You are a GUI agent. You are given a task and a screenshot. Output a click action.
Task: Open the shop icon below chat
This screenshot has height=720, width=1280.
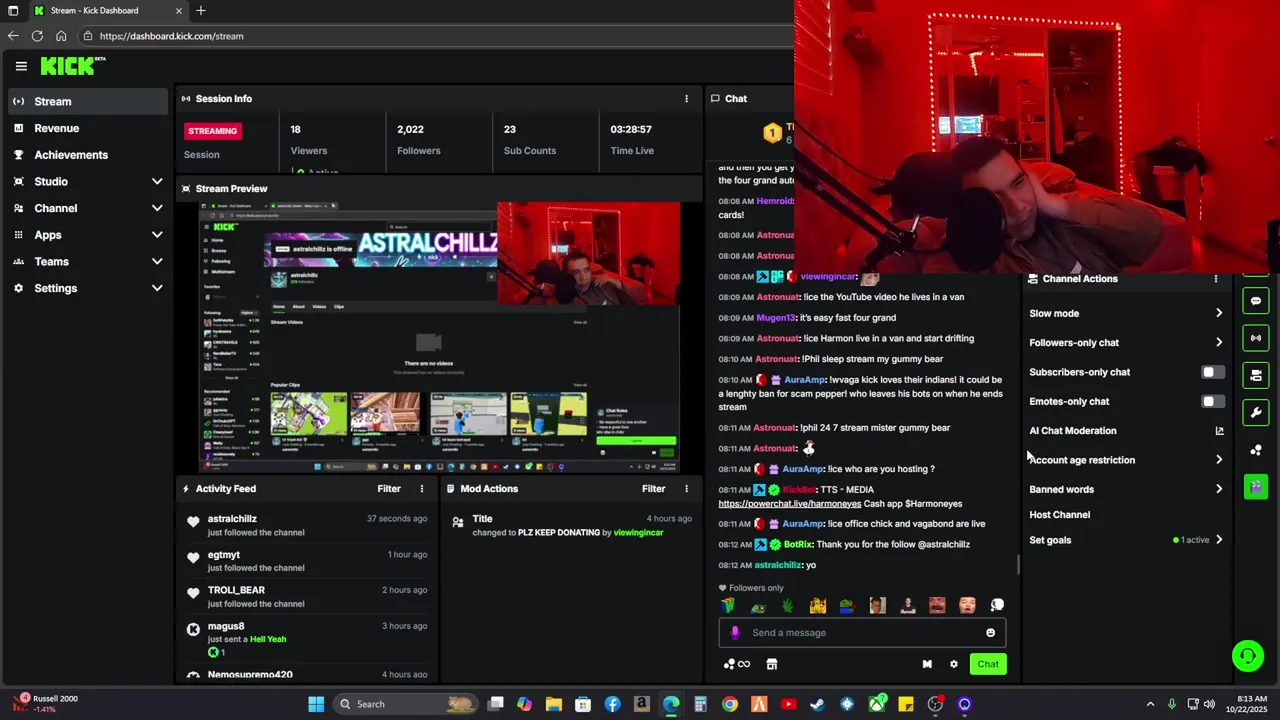[772, 664]
